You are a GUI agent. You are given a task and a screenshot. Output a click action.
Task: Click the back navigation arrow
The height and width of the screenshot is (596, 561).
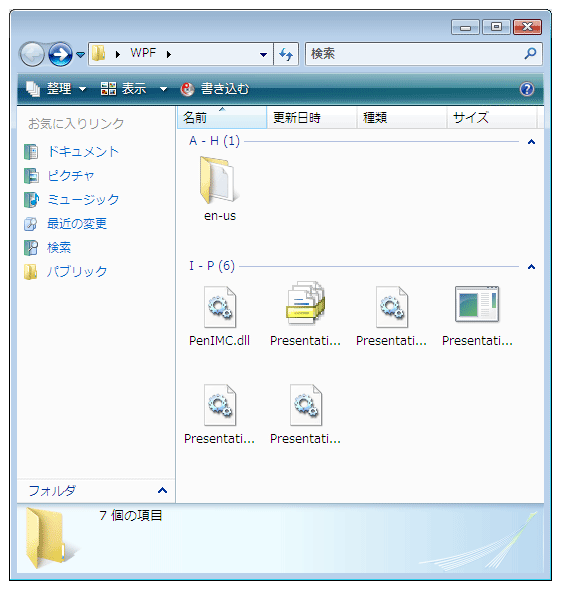[32, 54]
